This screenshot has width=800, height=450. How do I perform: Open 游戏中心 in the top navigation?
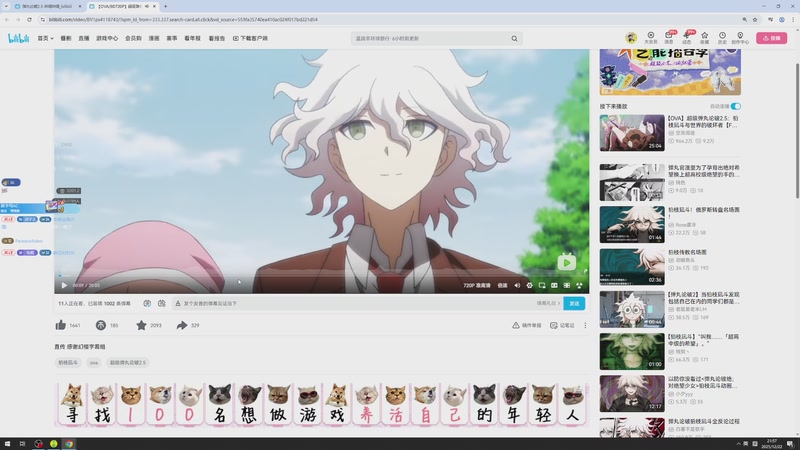[x=107, y=38]
